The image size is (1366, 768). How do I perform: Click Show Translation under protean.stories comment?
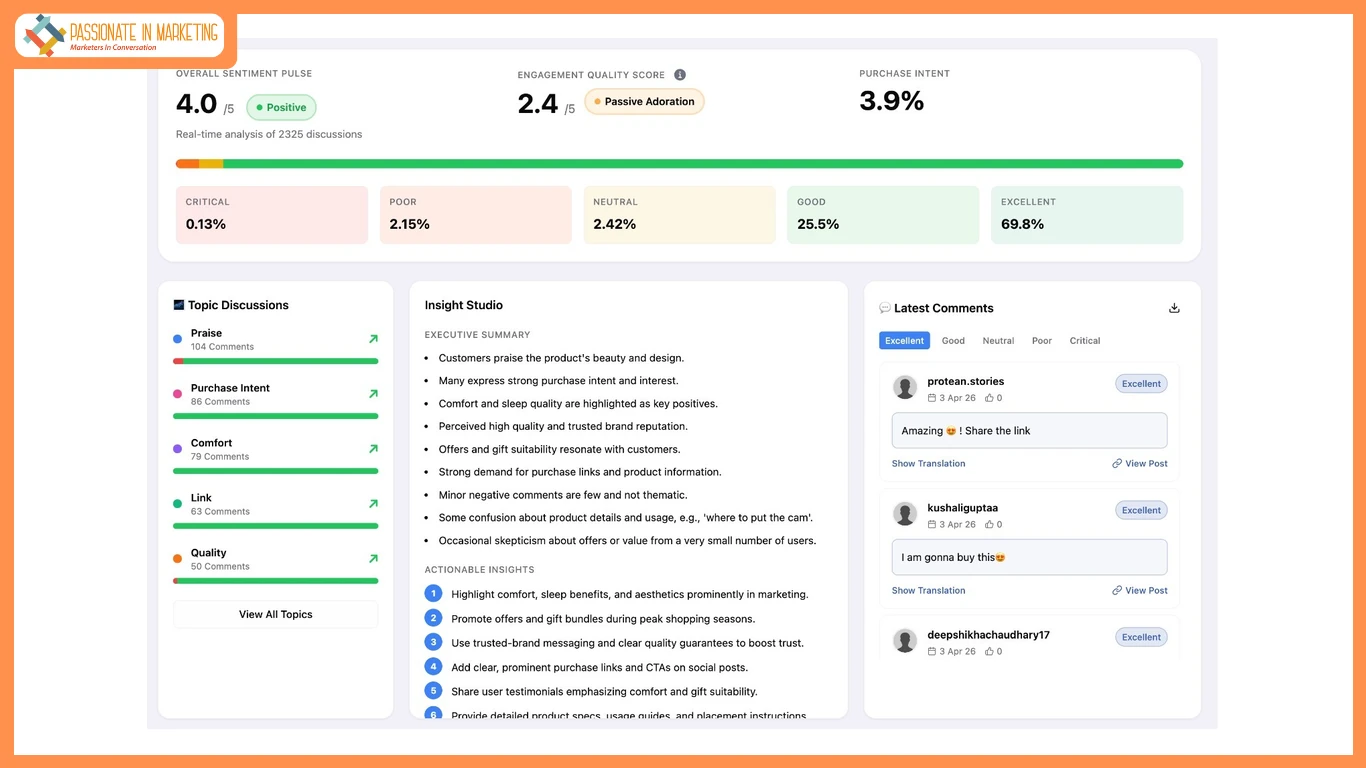tap(928, 464)
